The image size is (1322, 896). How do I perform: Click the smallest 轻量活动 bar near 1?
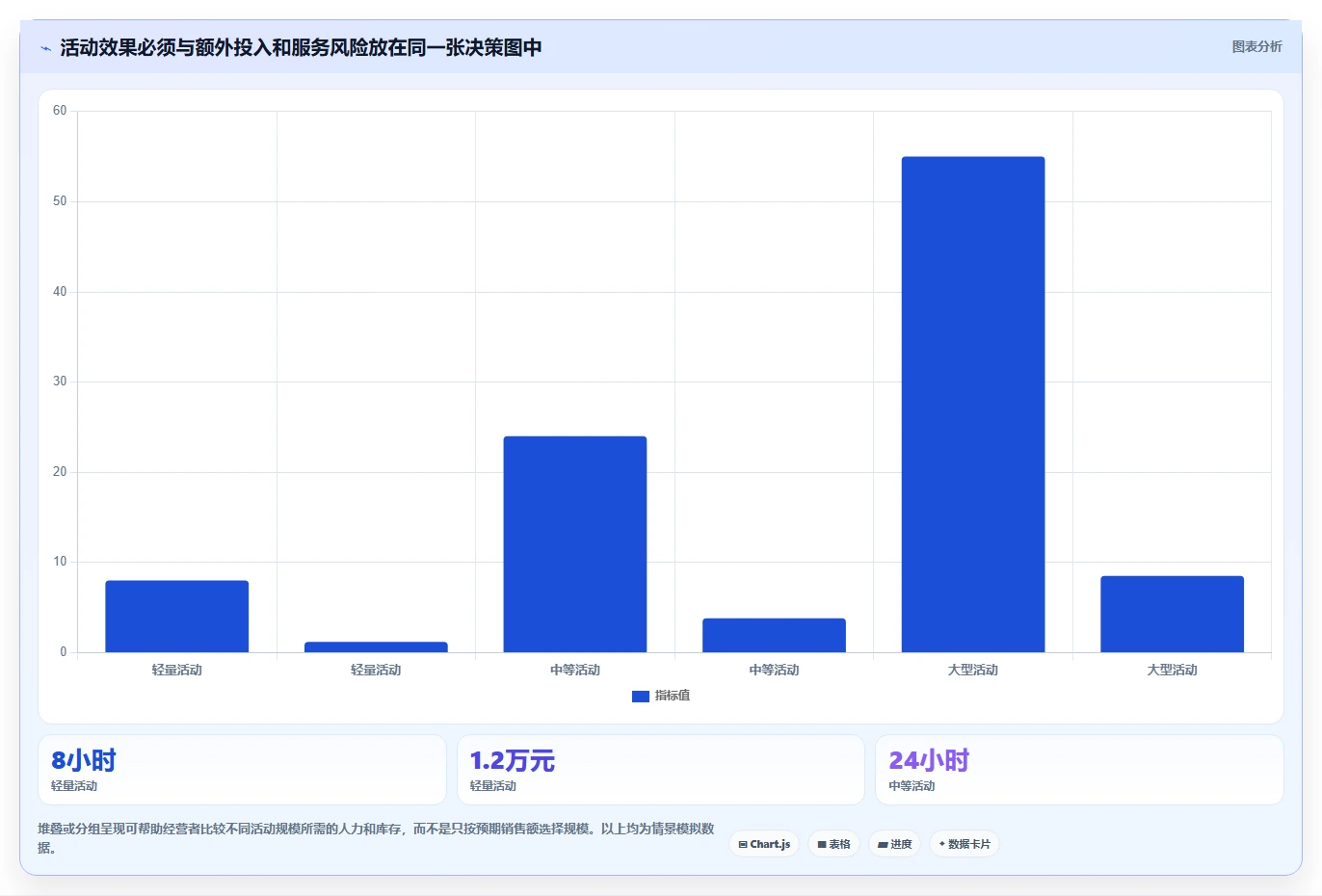point(376,647)
